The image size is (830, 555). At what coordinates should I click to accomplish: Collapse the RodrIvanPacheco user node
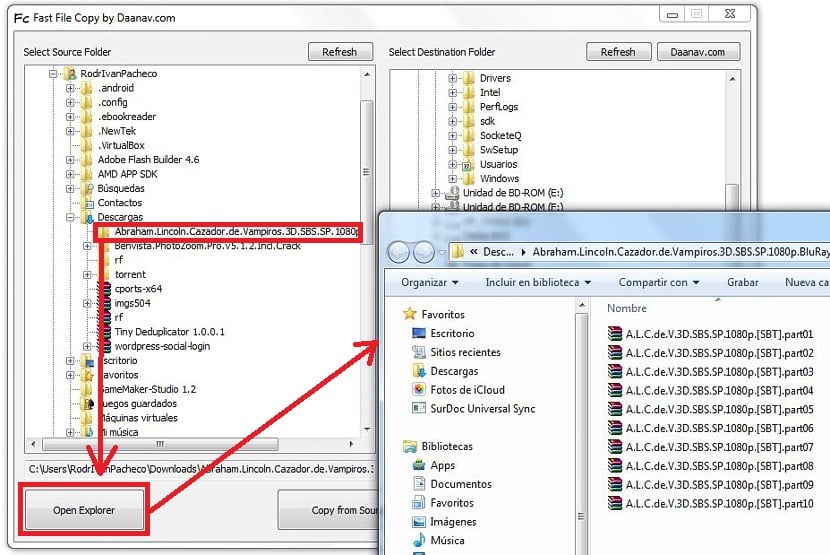coord(53,74)
